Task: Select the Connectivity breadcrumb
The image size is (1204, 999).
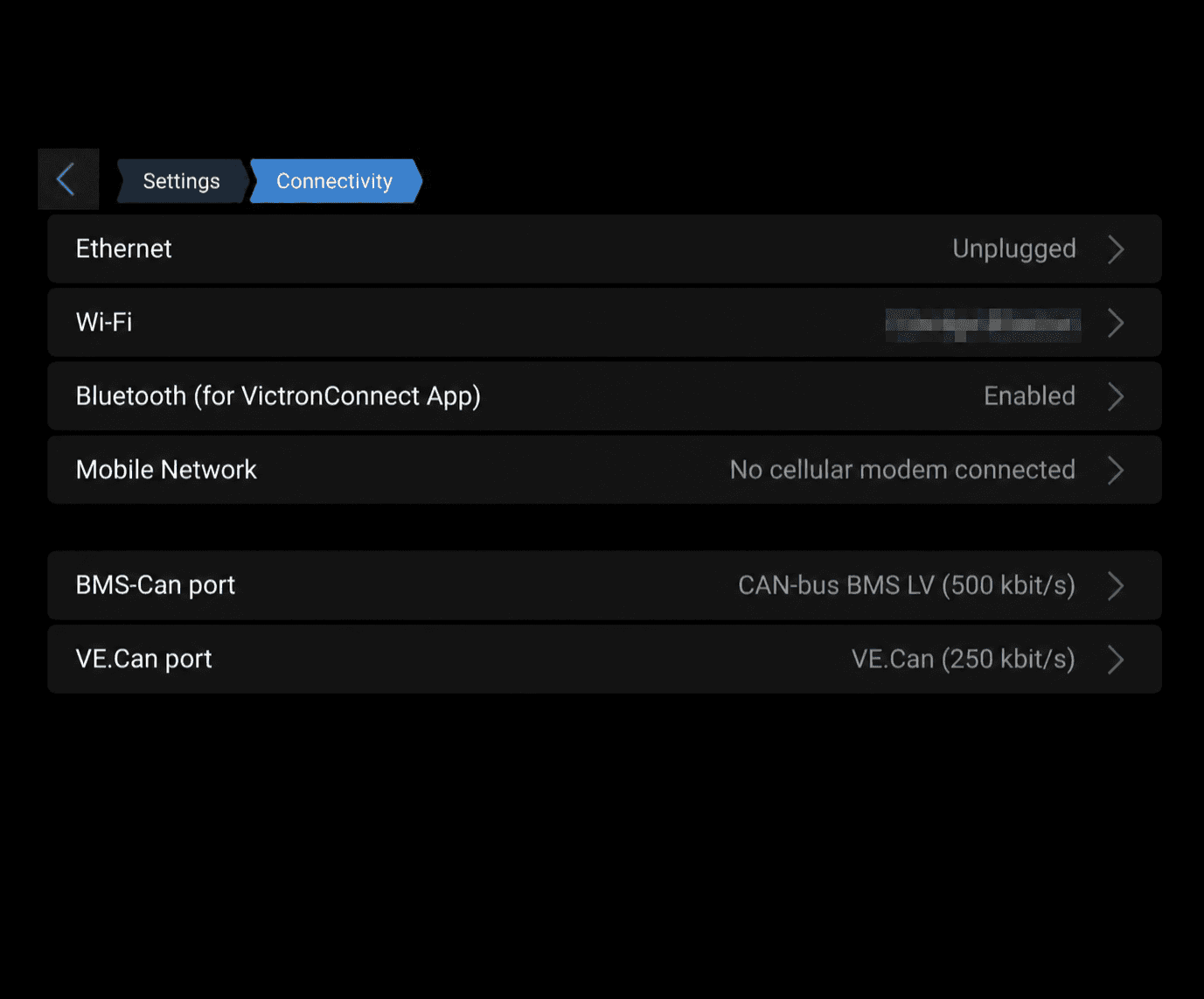Action: (x=335, y=181)
